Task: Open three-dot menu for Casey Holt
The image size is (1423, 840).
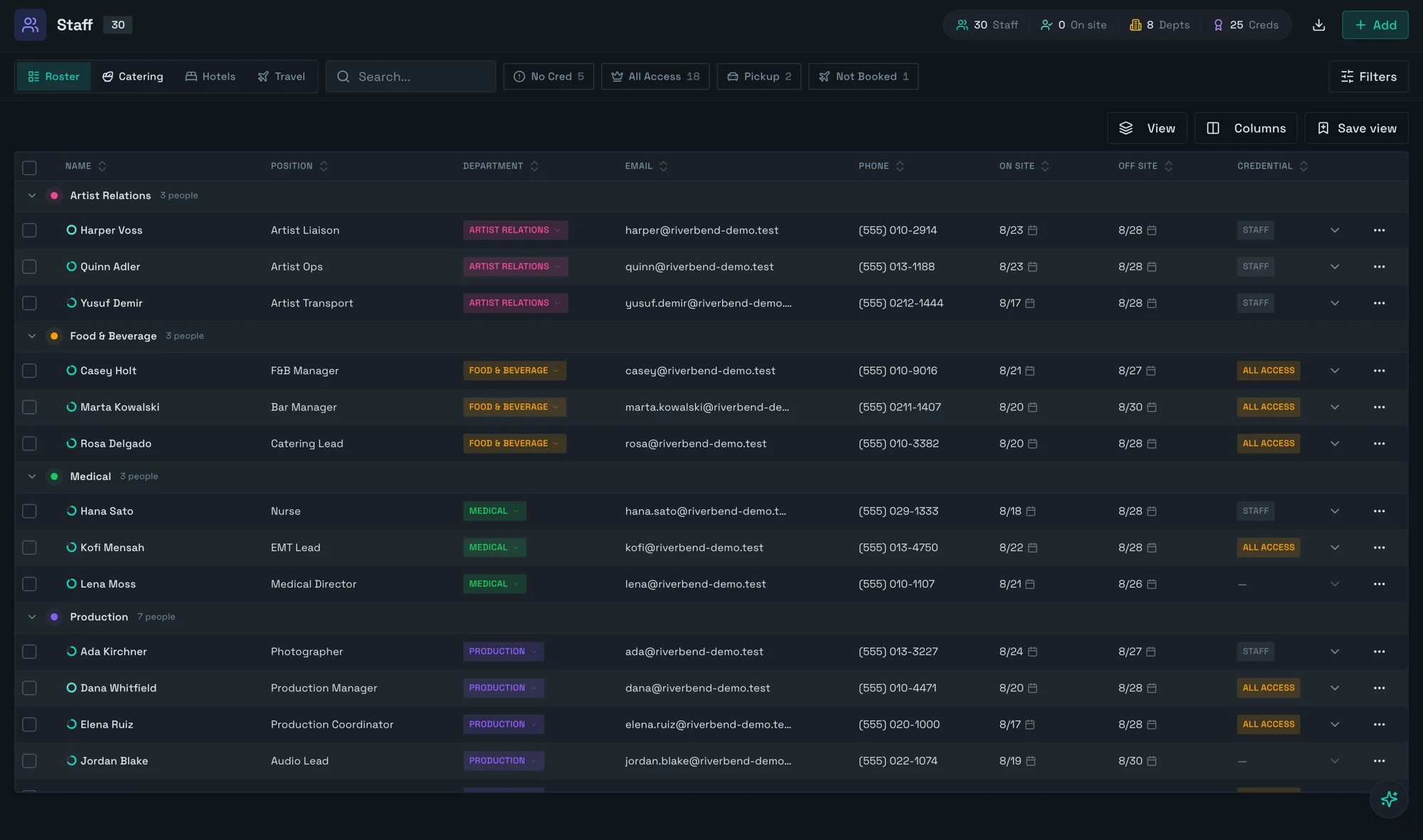Action: coord(1379,371)
